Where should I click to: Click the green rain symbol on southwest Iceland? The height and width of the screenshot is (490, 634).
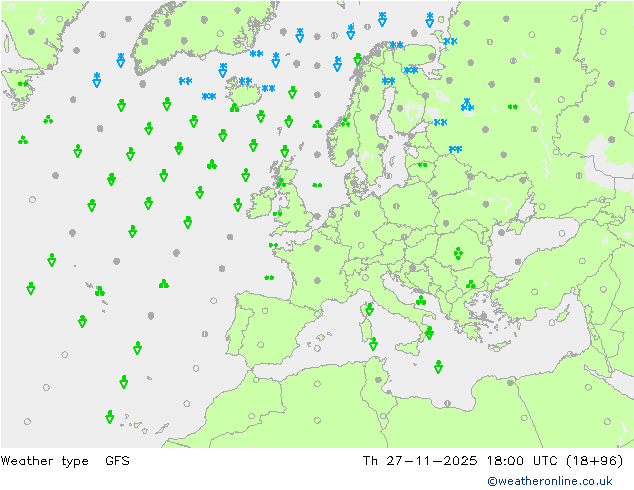pos(235,108)
